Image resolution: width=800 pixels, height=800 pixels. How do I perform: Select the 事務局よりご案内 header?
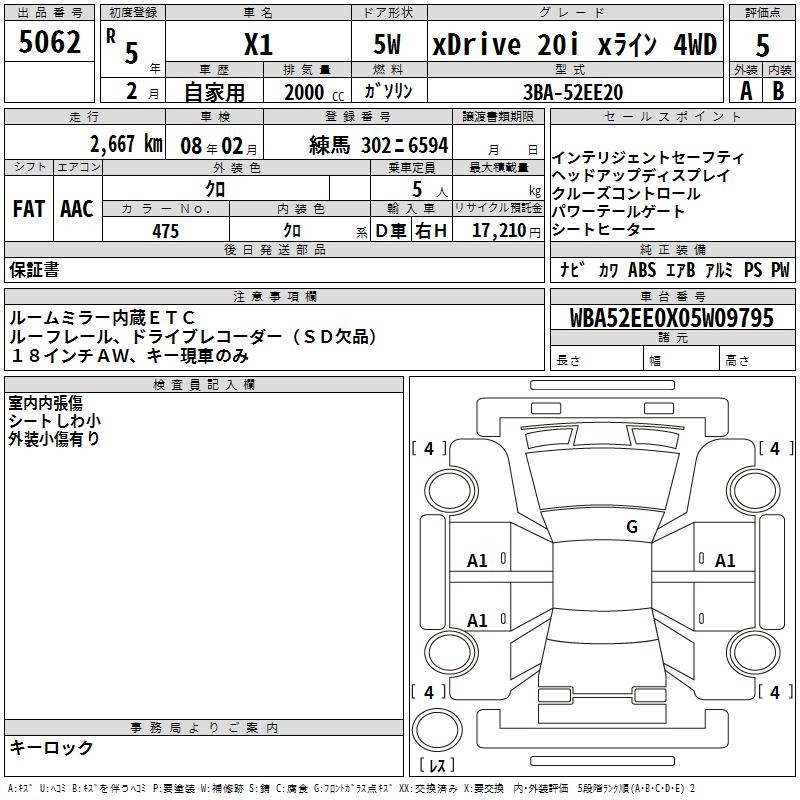coord(204,728)
